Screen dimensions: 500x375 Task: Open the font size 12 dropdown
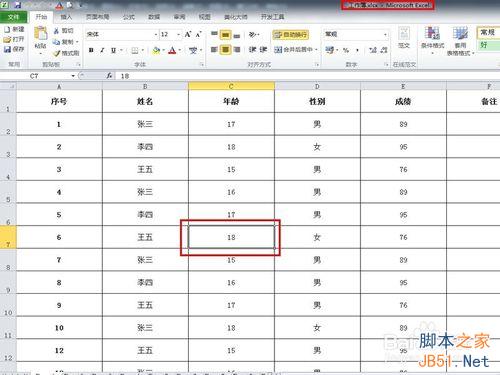click(x=178, y=34)
